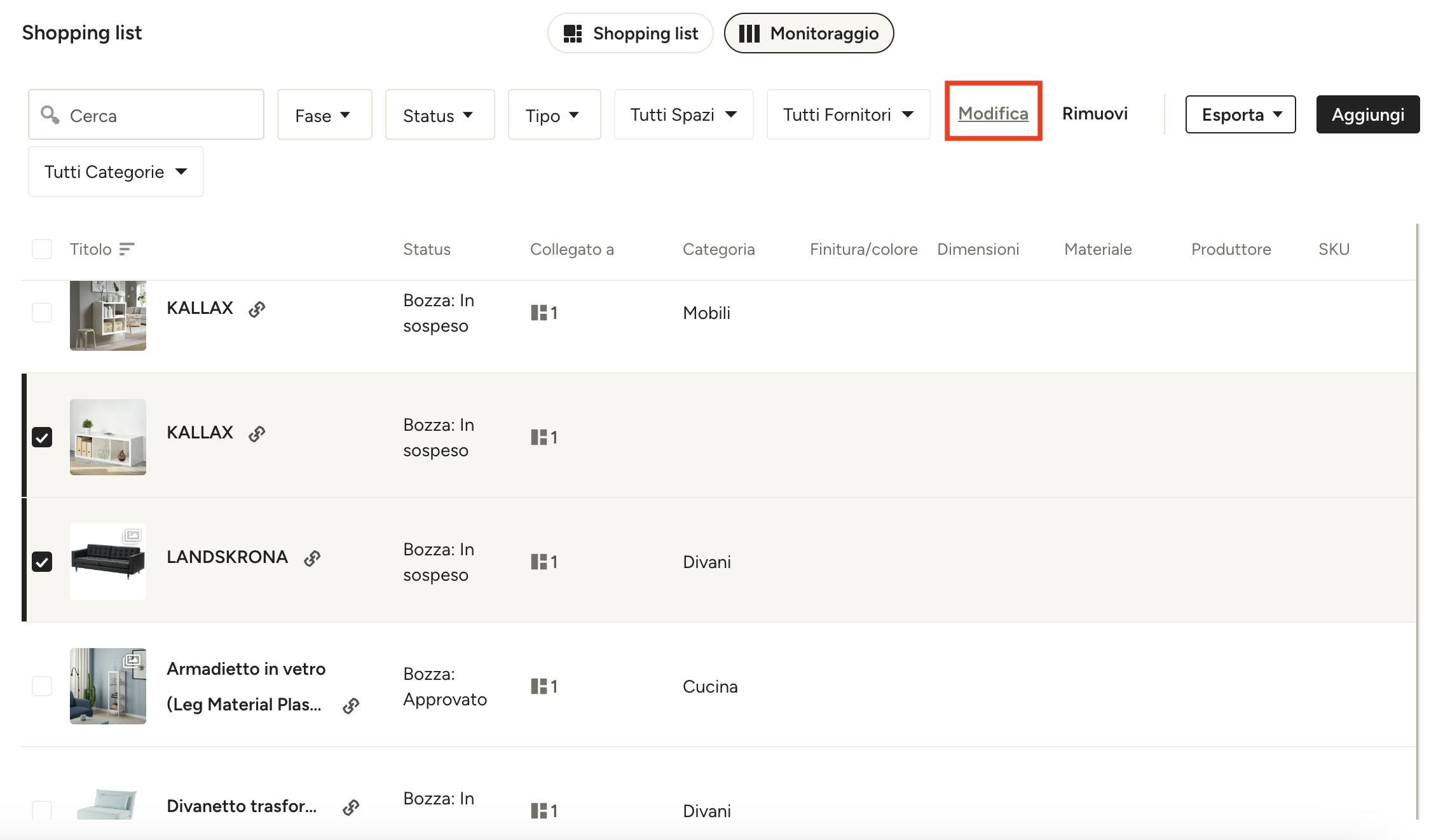
Task: Expand the Tutti Spazi dropdown
Action: [x=683, y=114]
